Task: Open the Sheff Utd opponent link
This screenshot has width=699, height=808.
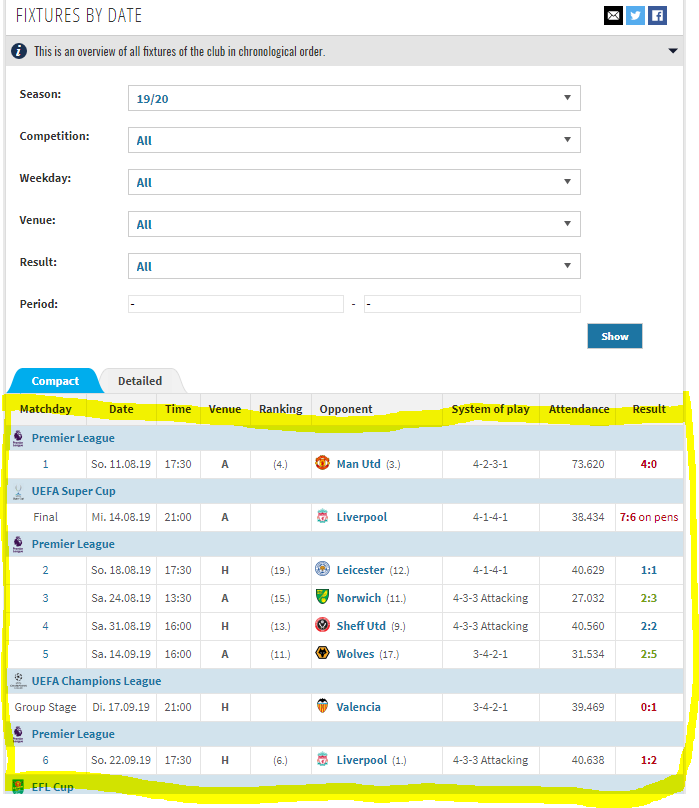Action: [361, 626]
